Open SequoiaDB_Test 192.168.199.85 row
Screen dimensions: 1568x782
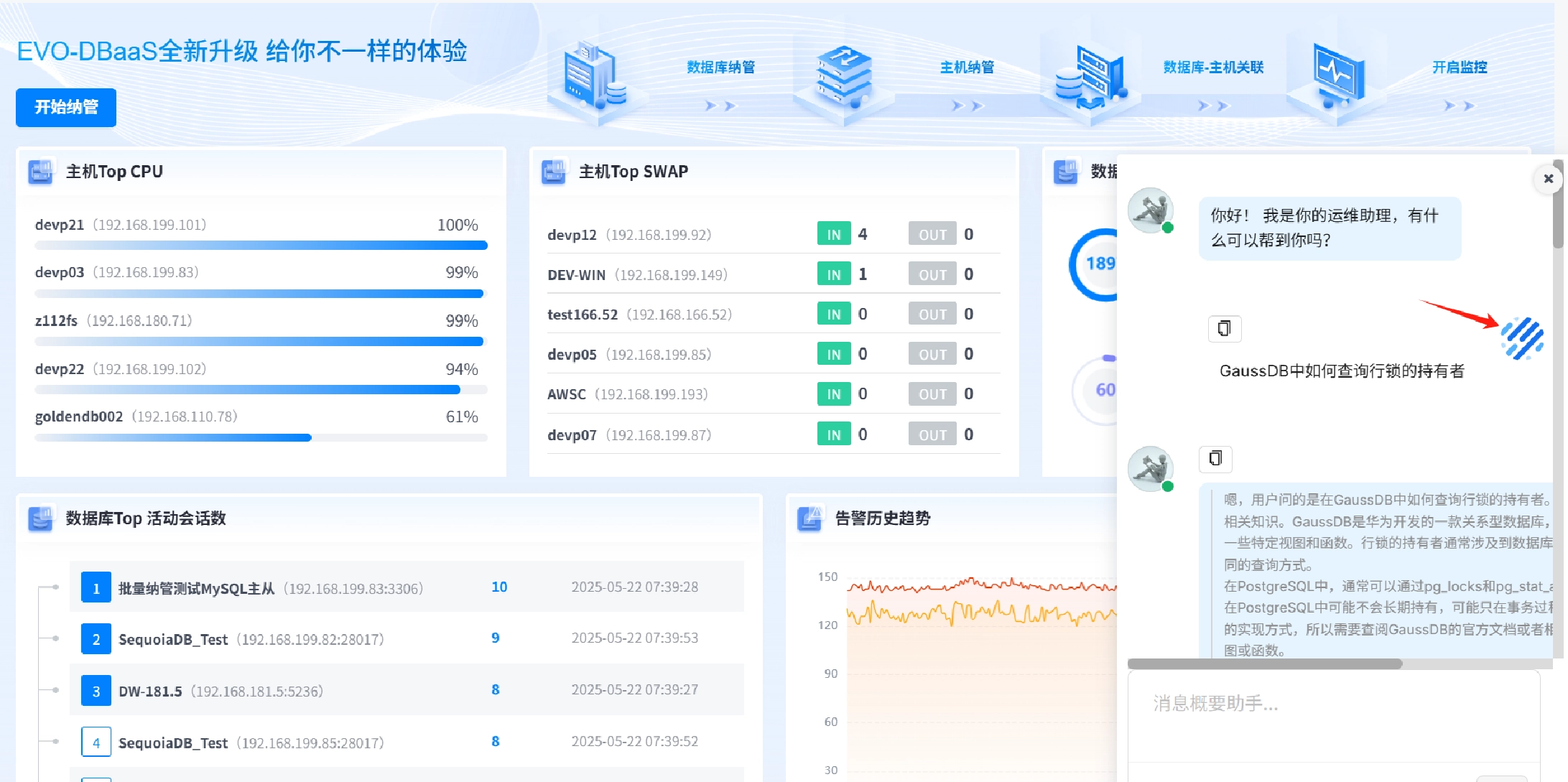point(407,742)
